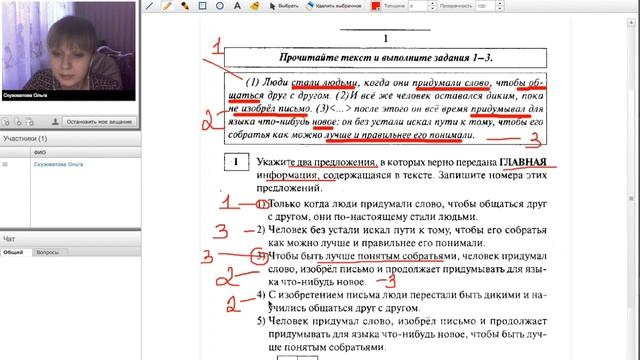Click the heading "Прочитайте текст и выполните задания 1–3"
Viewport: 640px width, 360px height.
coord(385,58)
